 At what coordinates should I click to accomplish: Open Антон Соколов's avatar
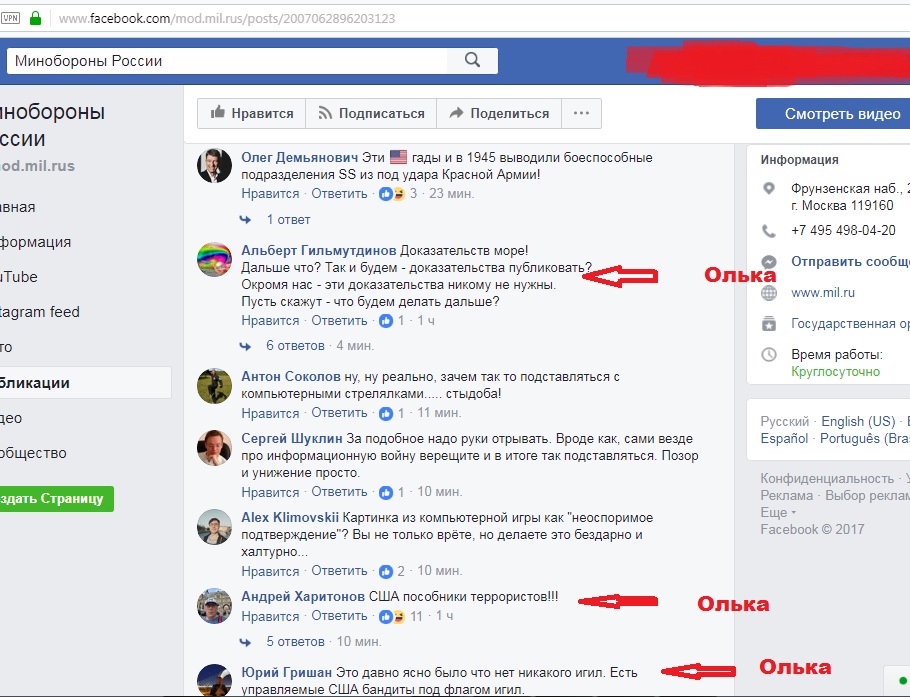214,385
